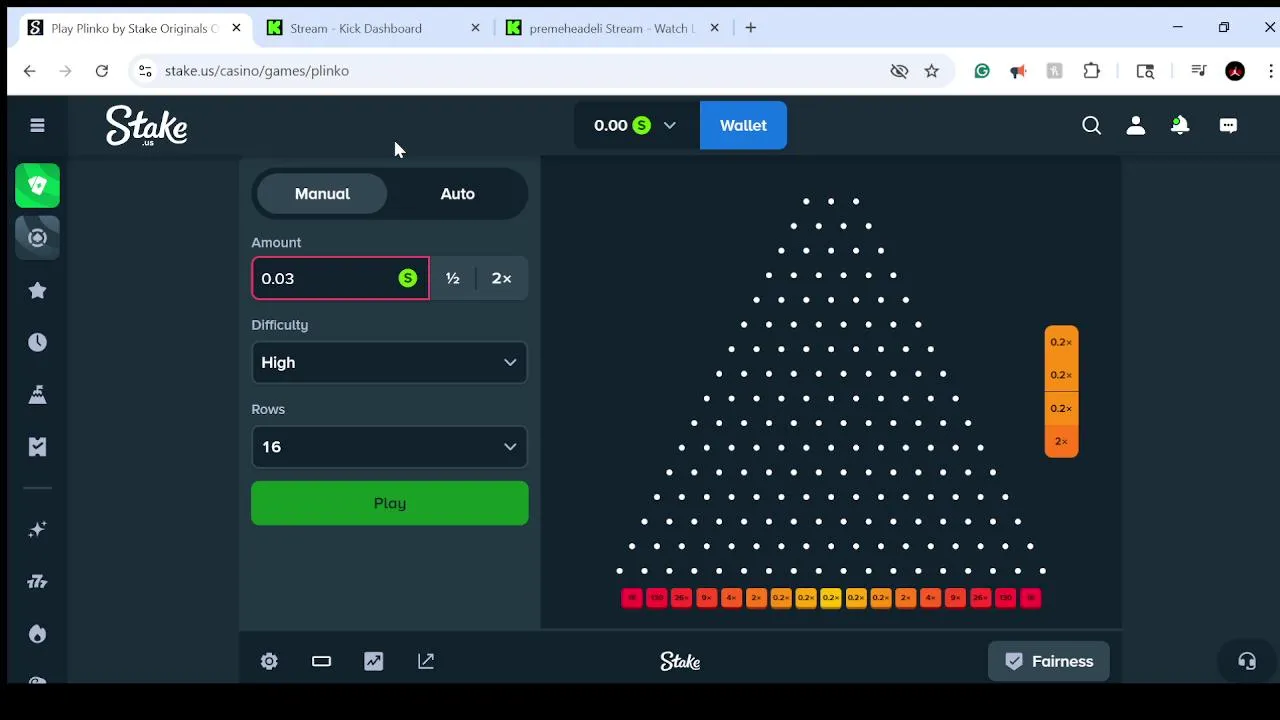Image resolution: width=1280 pixels, height=720 pixels.
Task: Click the Grammarly extension icon
Action: (982, 71)
